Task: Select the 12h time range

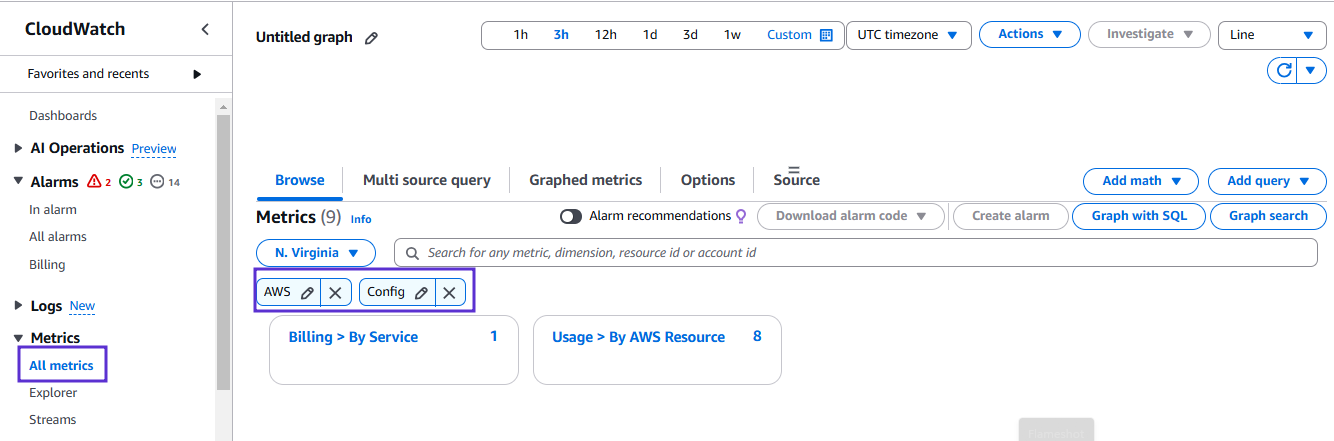Action: coord(605,35)
